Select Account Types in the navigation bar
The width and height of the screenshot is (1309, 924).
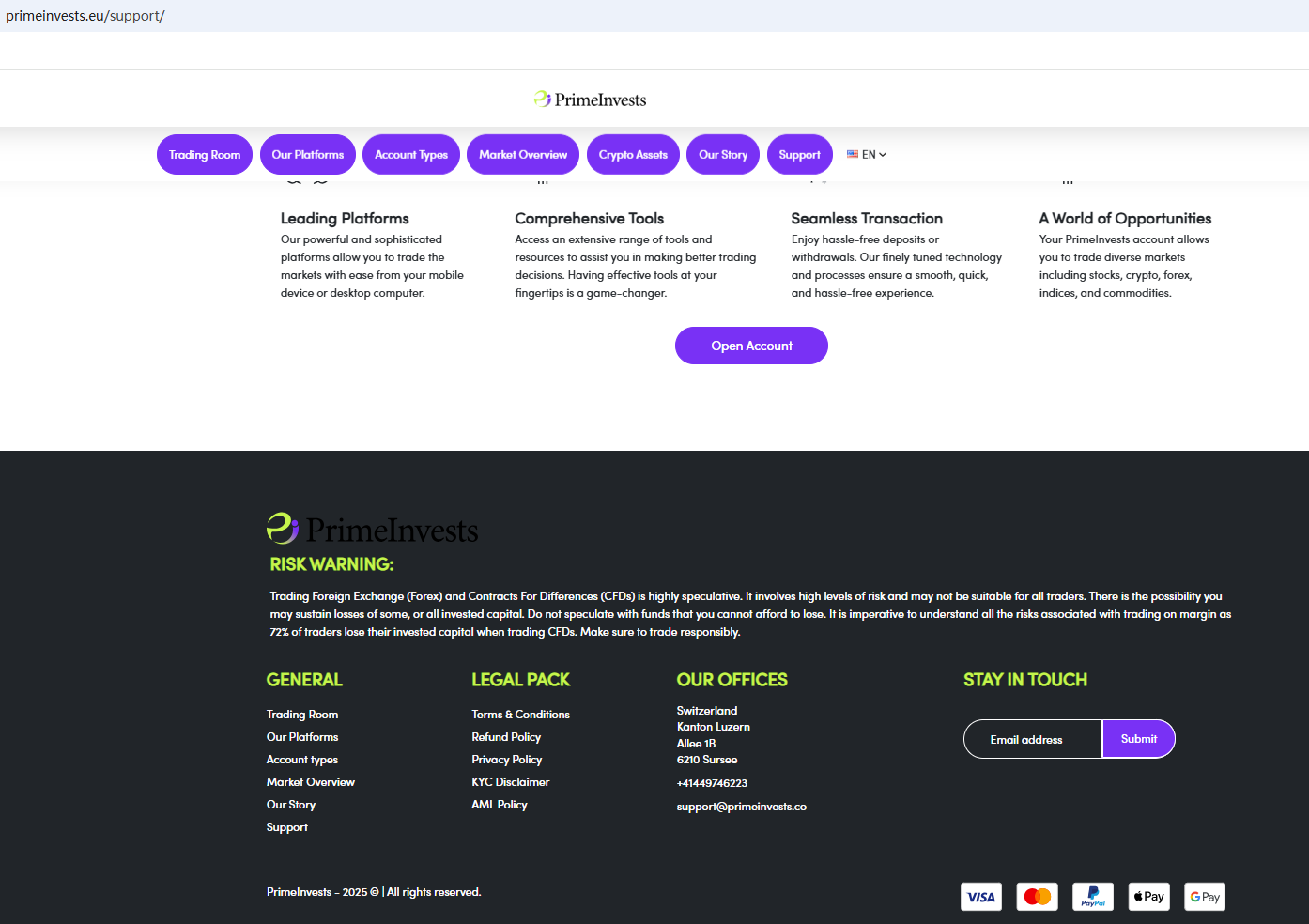click(x=411, y=155)
